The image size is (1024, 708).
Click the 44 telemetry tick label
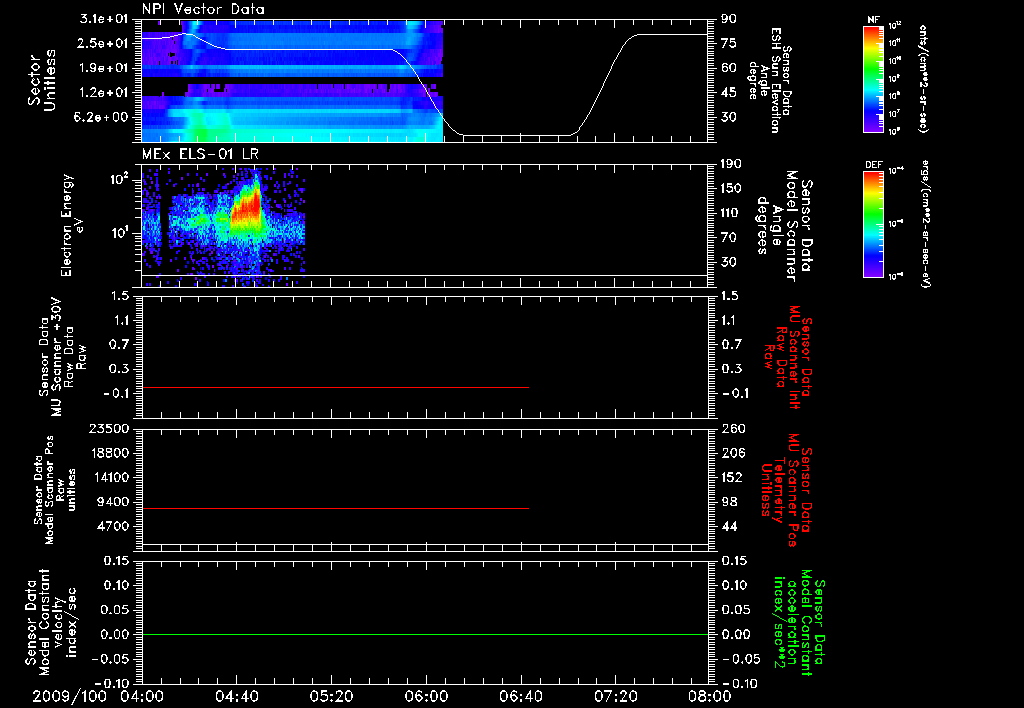(729, 526)
